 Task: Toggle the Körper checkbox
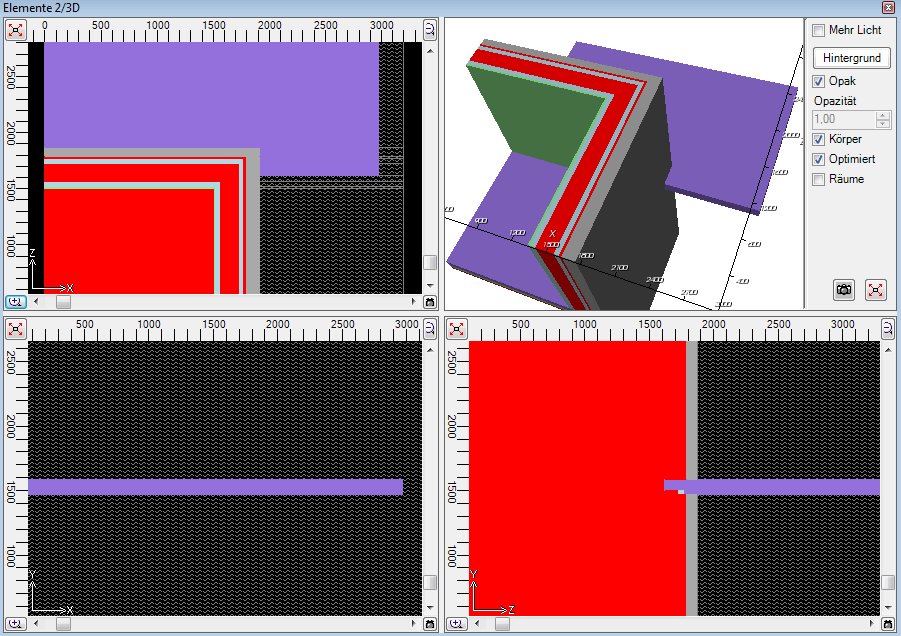pyautogui.click(x=819, y=139)
